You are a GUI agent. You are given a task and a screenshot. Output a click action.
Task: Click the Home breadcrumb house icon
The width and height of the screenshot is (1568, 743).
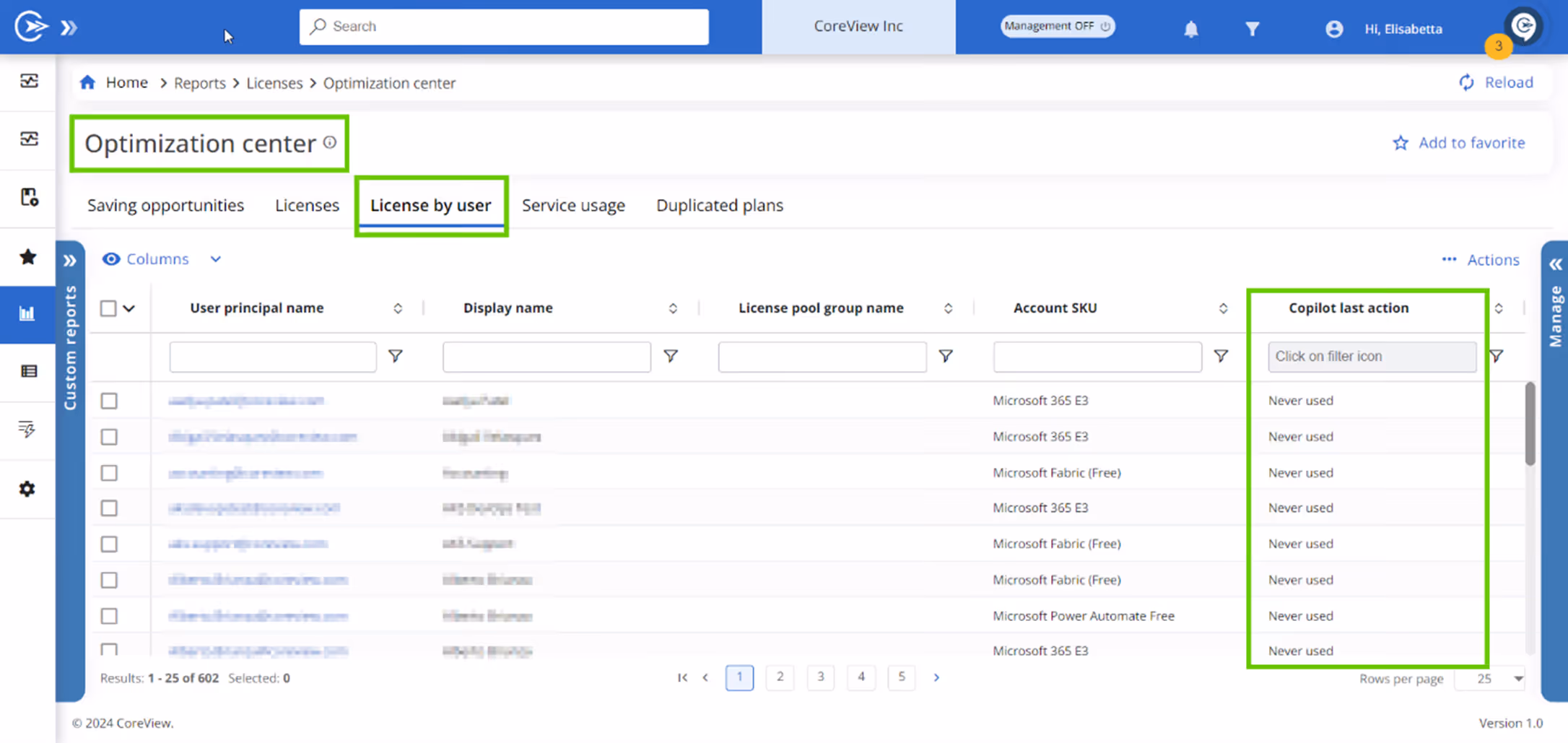tap(87, 82)
